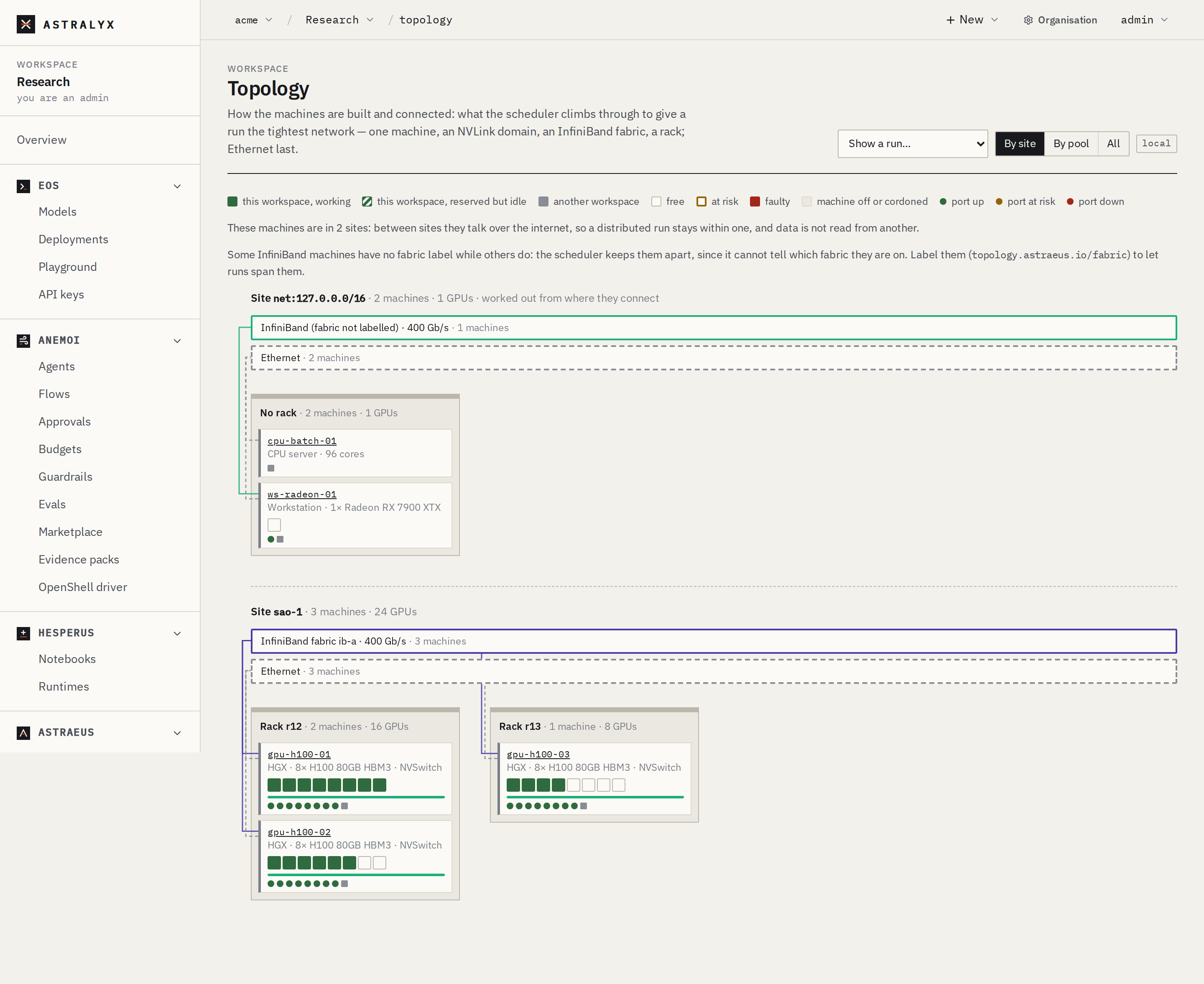Click the ASTRAEUS section icon
1204x984 pixels.
coord(23,733)
